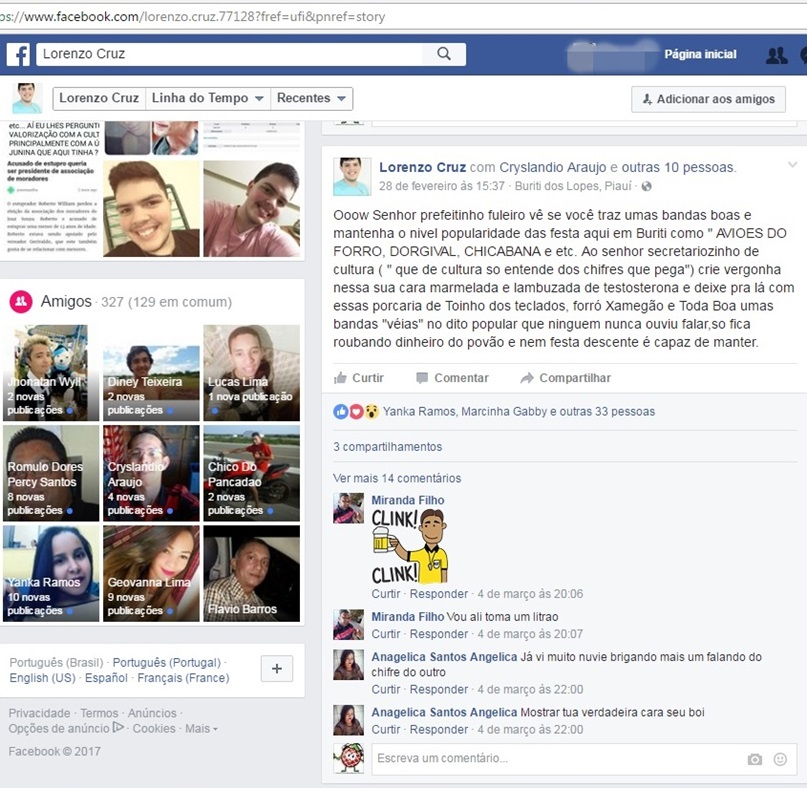This screenshot has height=788, width=807.
Task: Open post options chevron on Lorenzo's post
Action: click(792, 164)
